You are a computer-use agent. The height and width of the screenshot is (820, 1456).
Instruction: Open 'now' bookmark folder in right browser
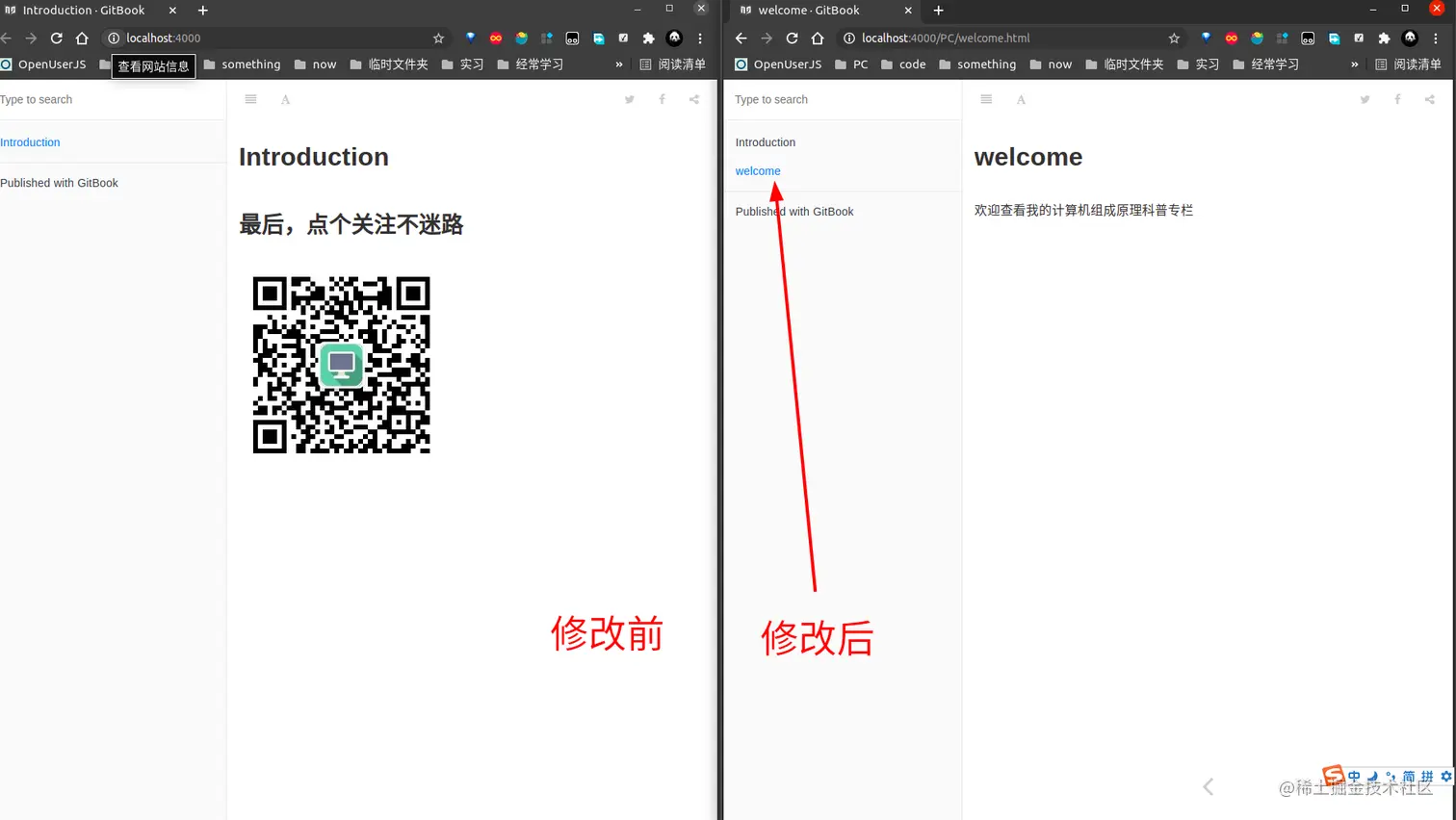[1051, 64]
